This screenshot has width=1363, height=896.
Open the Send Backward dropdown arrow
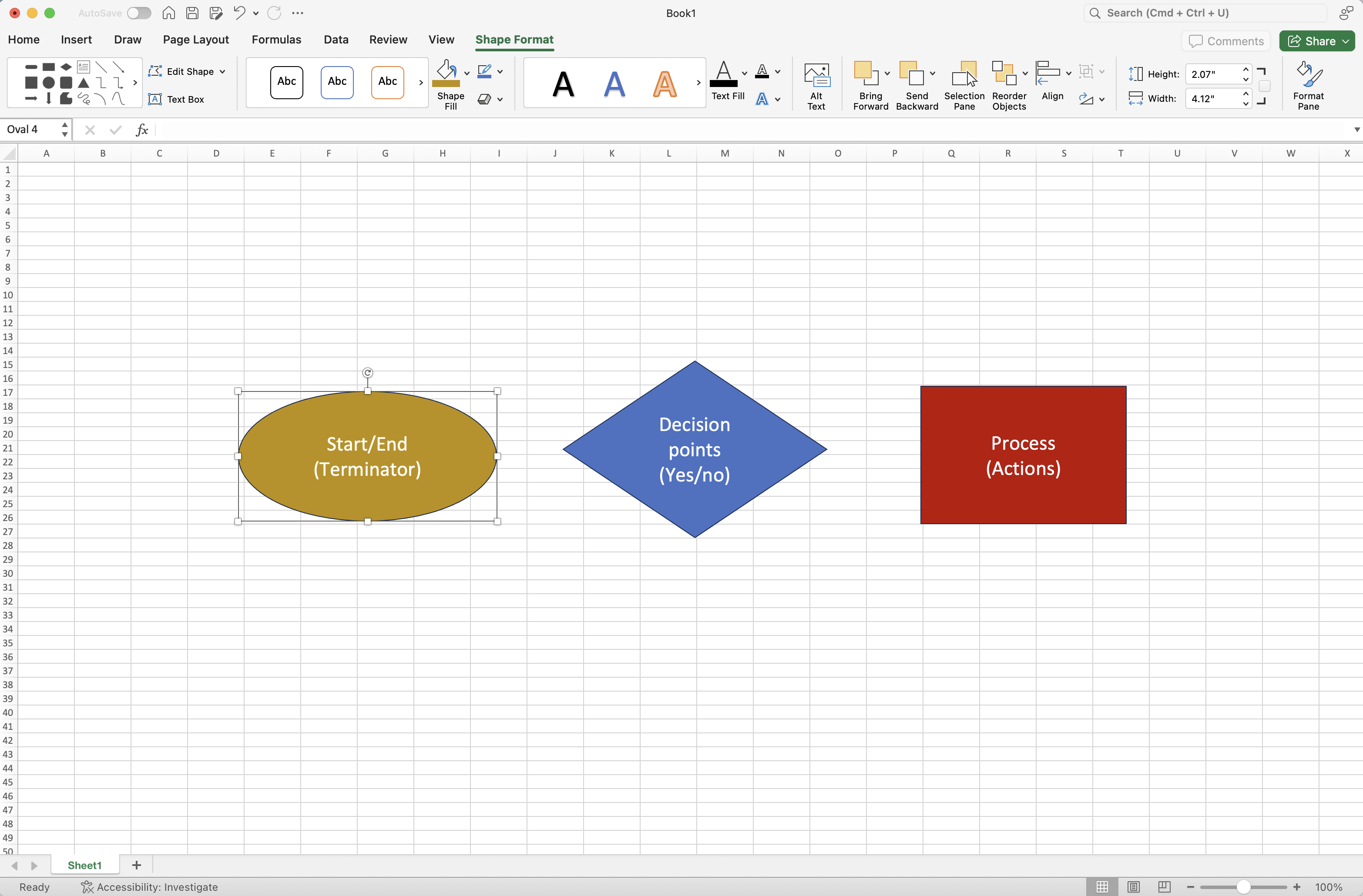pos(932,73)
